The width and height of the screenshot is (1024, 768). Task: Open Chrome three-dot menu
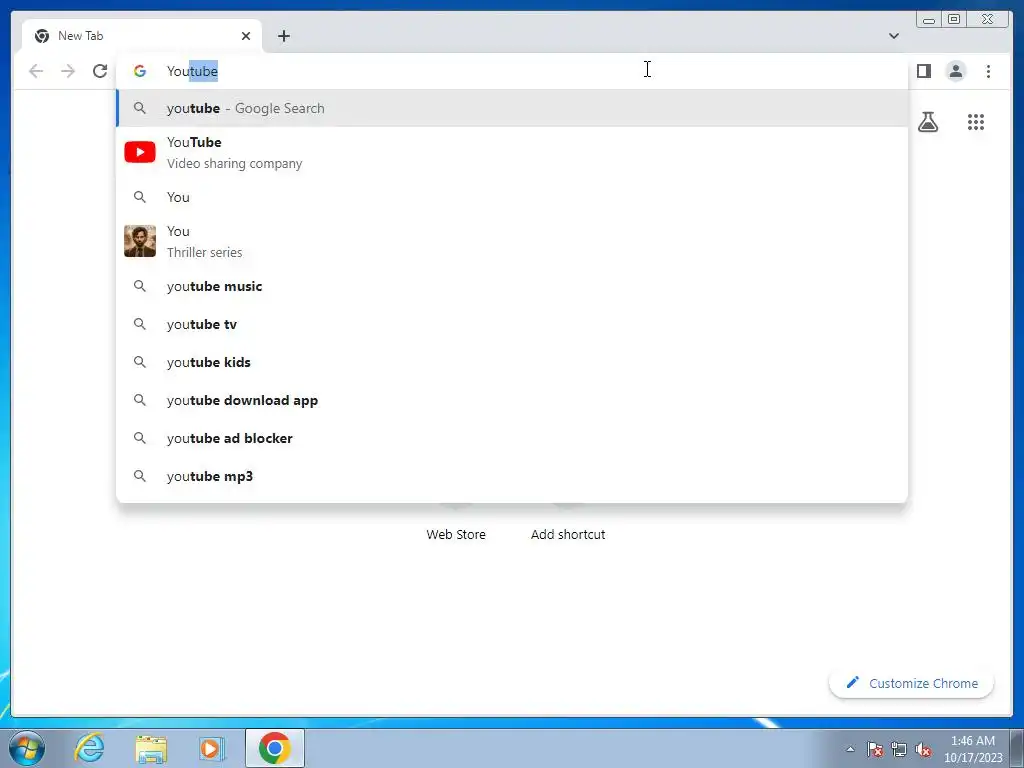point(988,71)
